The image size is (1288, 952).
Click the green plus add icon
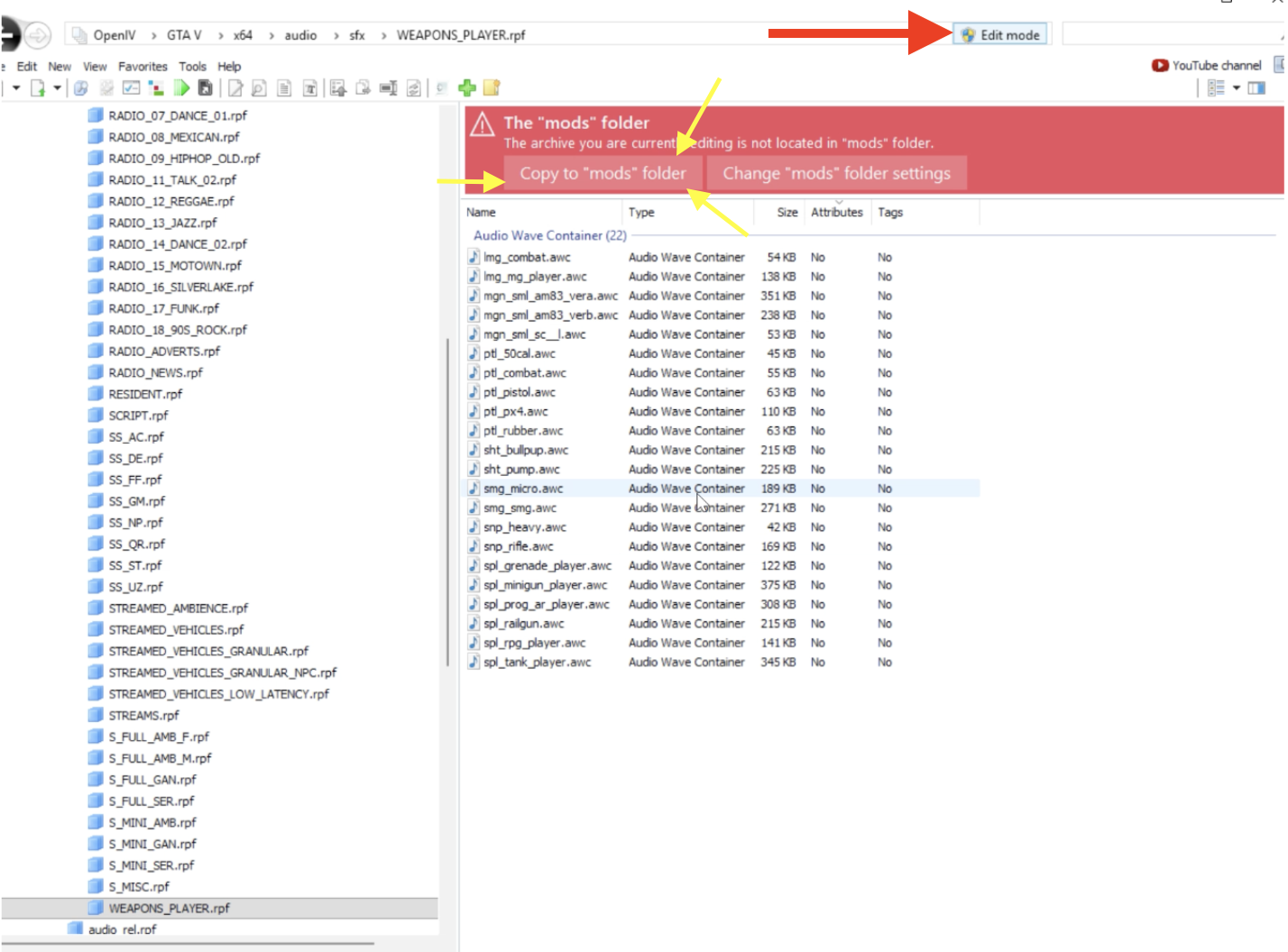click(467, 87)
